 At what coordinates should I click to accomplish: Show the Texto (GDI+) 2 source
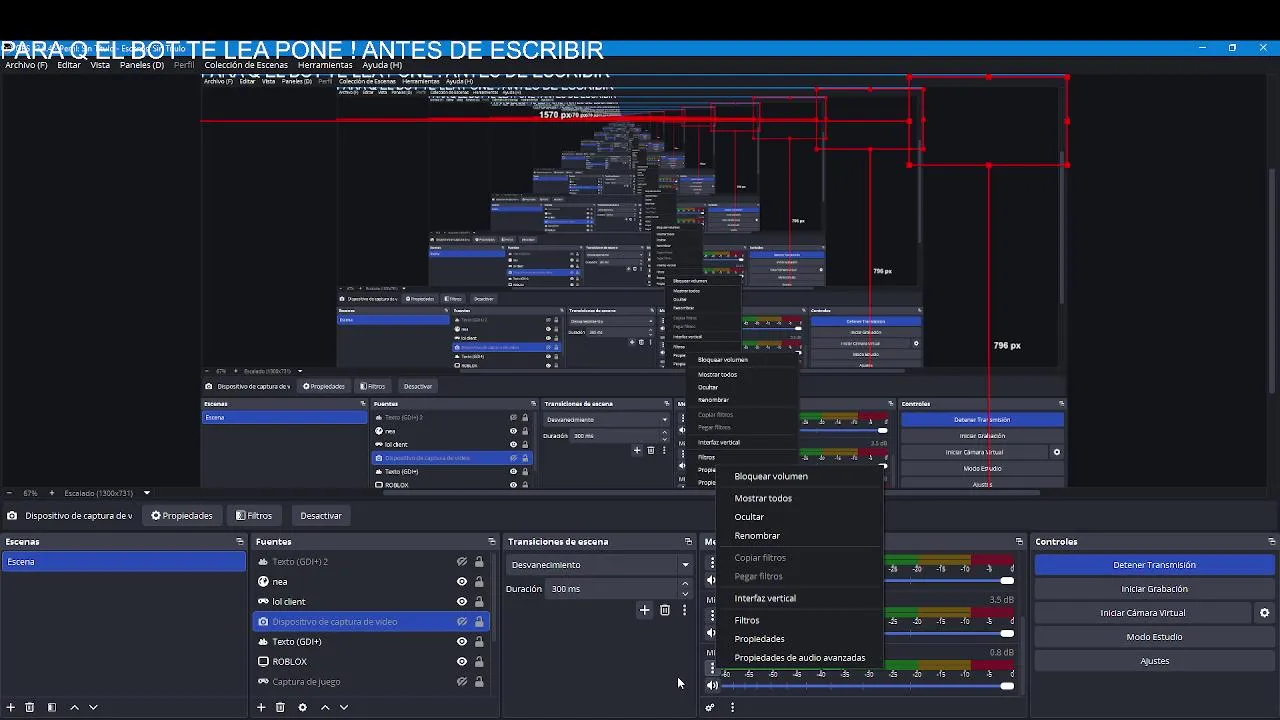click(462, 562)
